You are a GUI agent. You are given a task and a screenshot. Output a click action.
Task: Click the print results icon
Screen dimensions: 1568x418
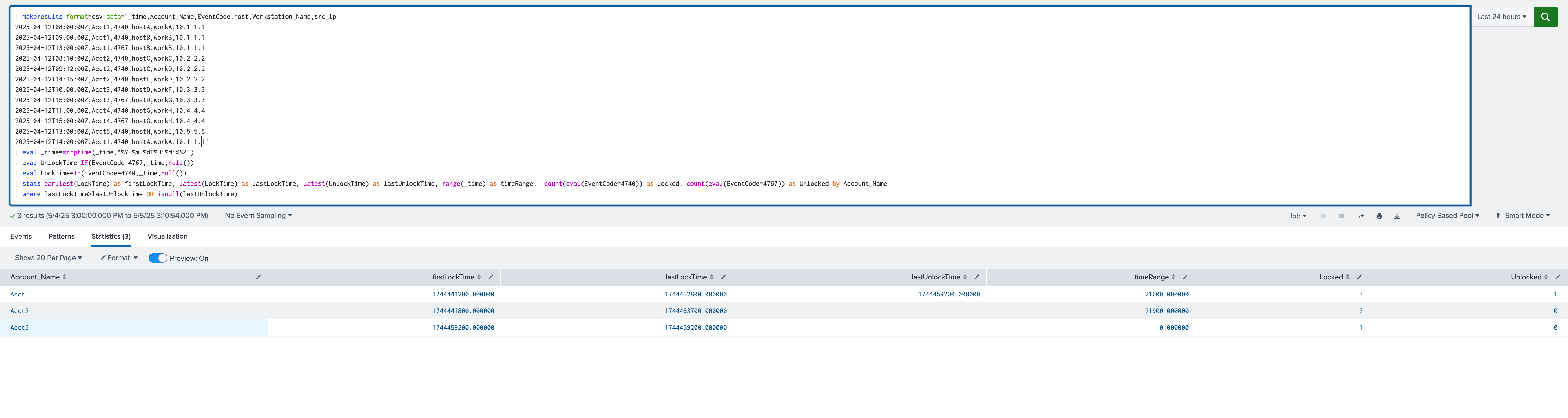(x=1379, y=216)
